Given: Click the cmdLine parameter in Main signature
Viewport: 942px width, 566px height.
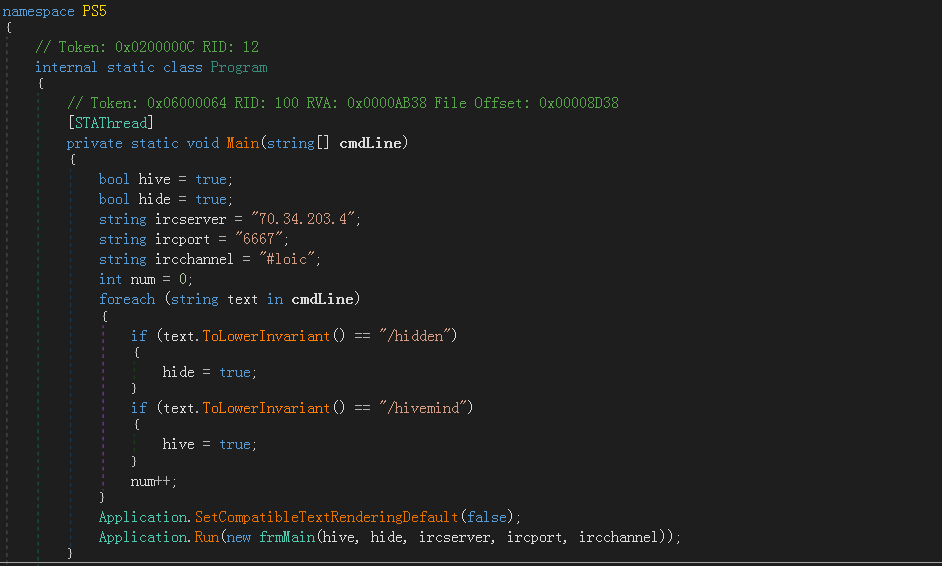Looking at the screenshot, I should [x=370, y=143].
